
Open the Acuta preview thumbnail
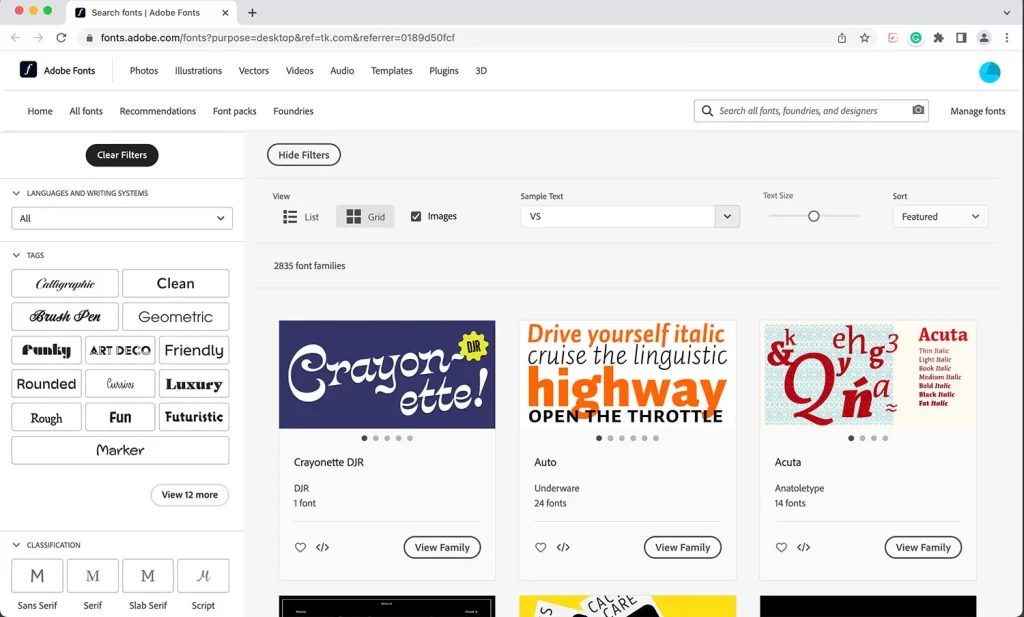tap(868, 375)
